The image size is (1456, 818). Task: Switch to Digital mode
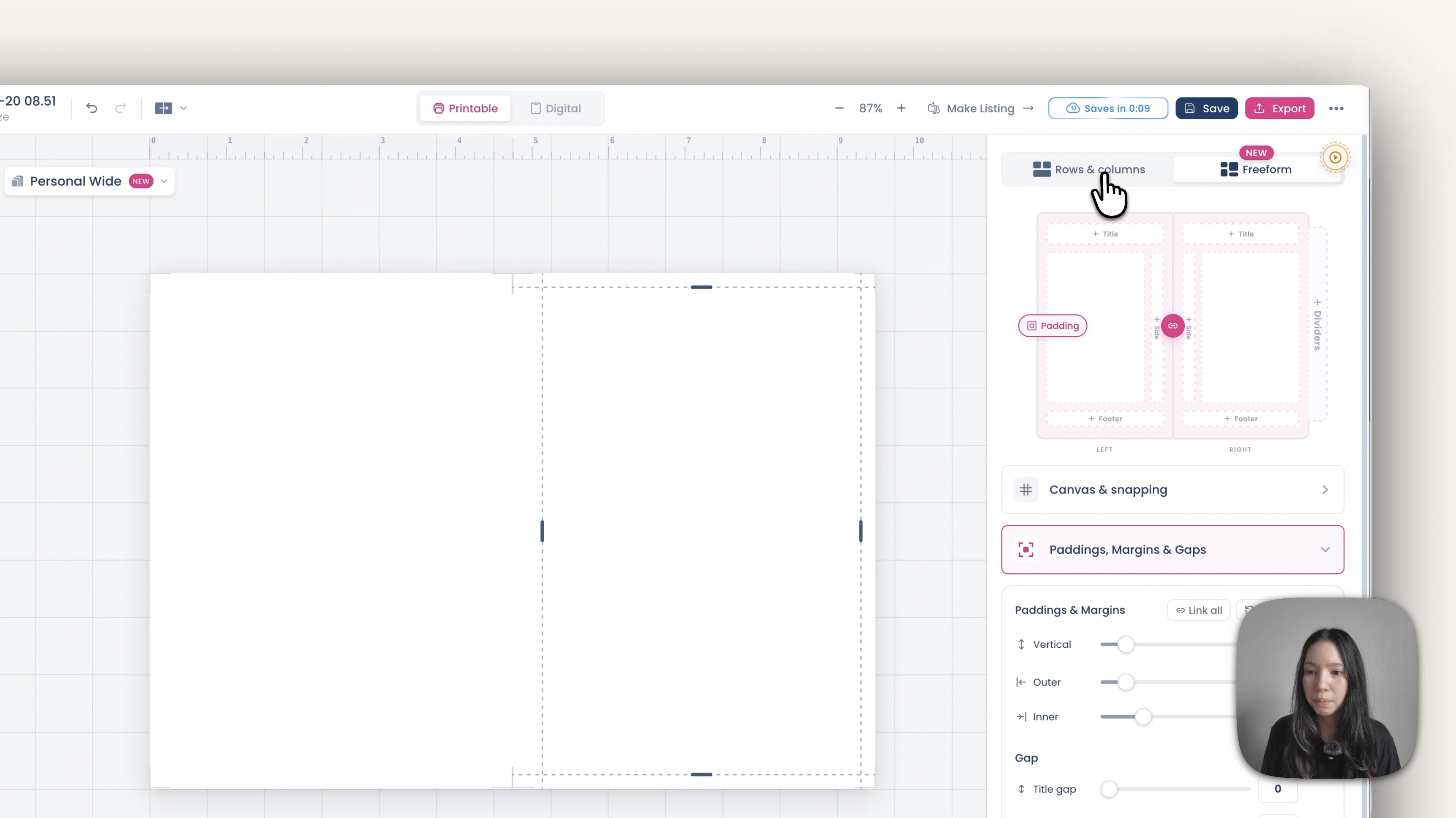tap(556, 109)
